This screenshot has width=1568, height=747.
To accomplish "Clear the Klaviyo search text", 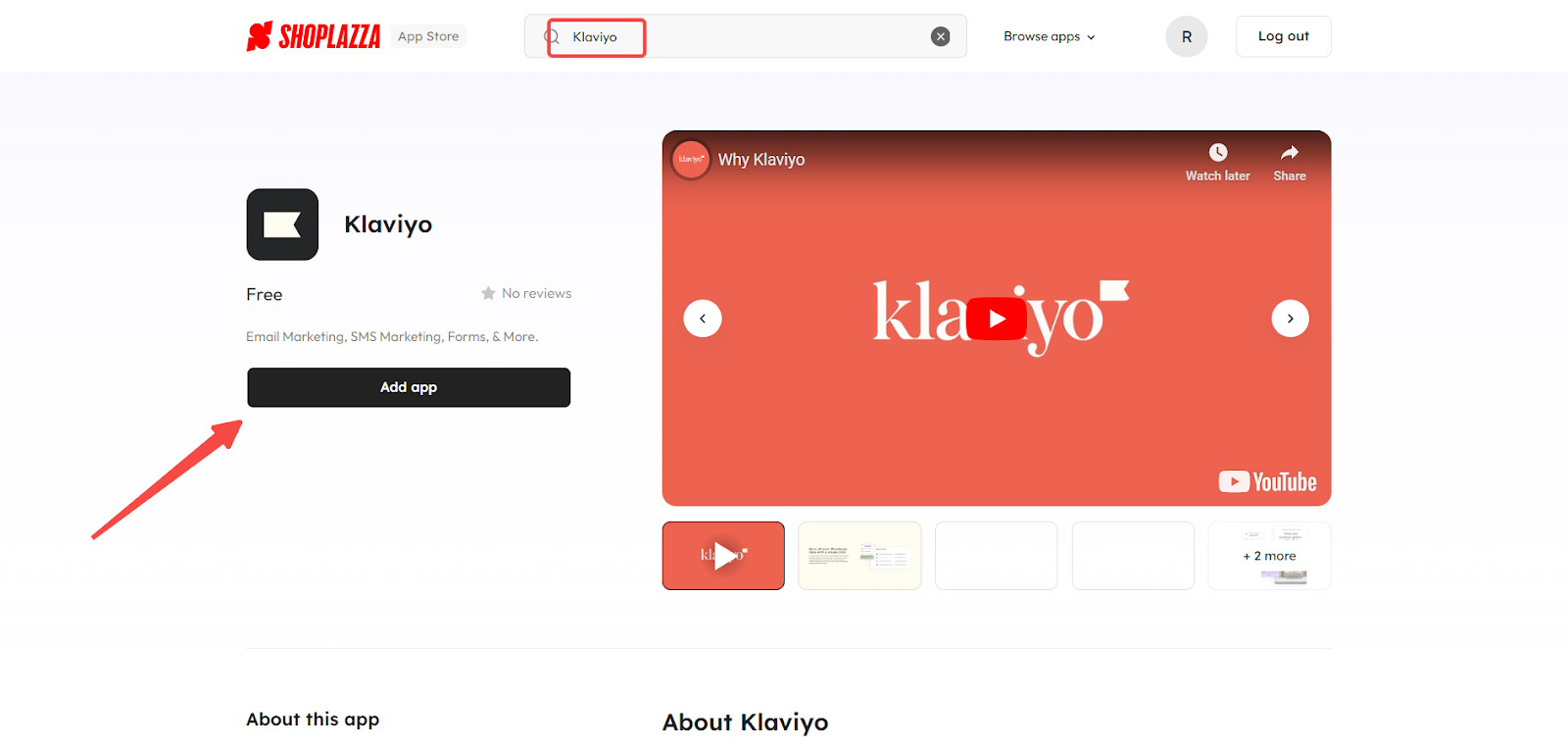I will tap(940, 36).
